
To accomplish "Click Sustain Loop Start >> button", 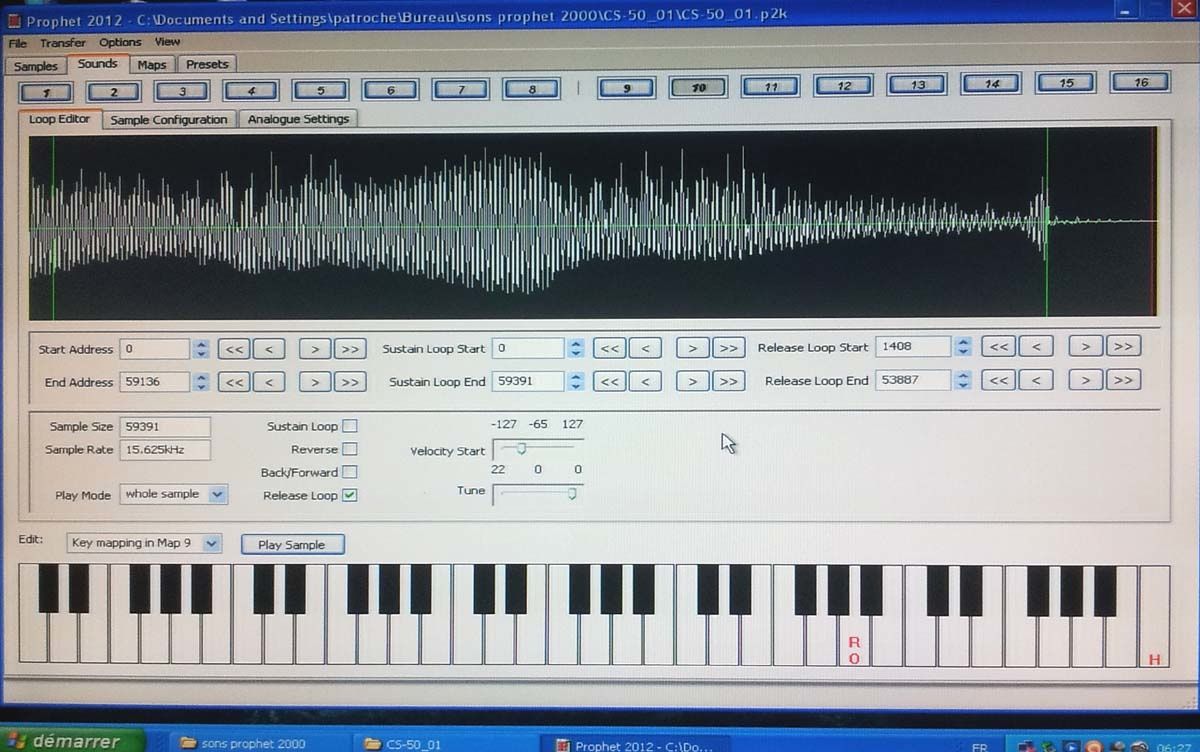I will 727,348.
